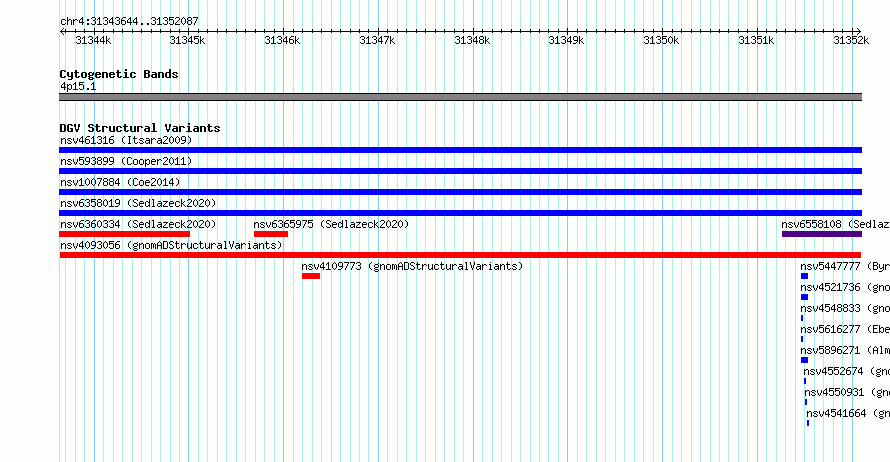Open nsv6558108 variant label
890x462 pixels.
point(836,224)
